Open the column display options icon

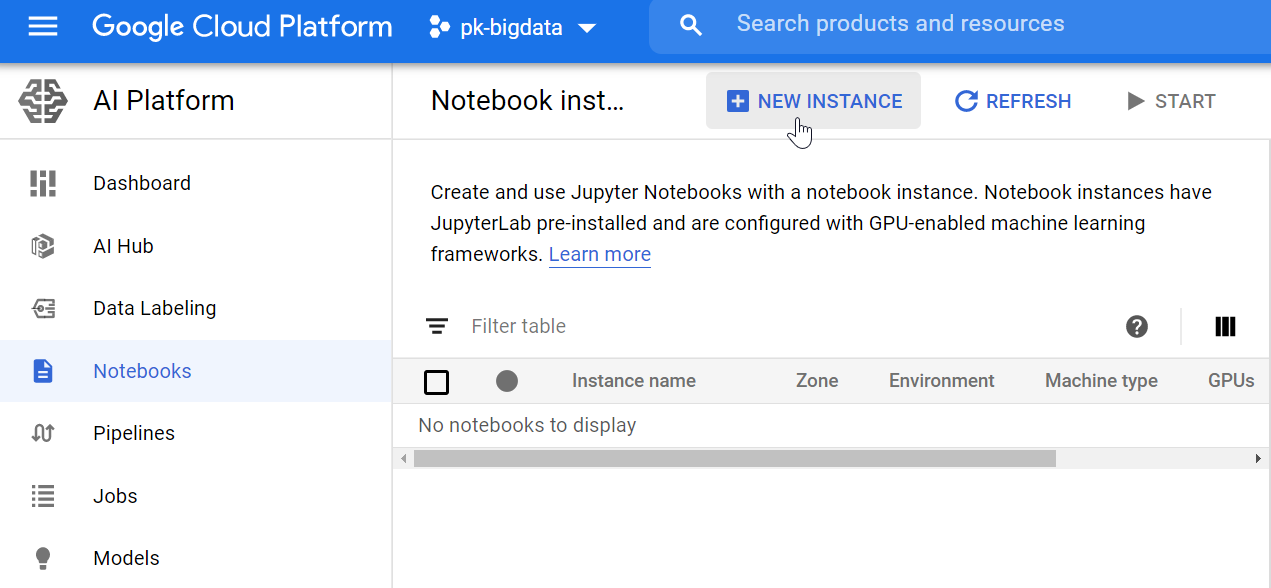click(x=1225, y=326)
